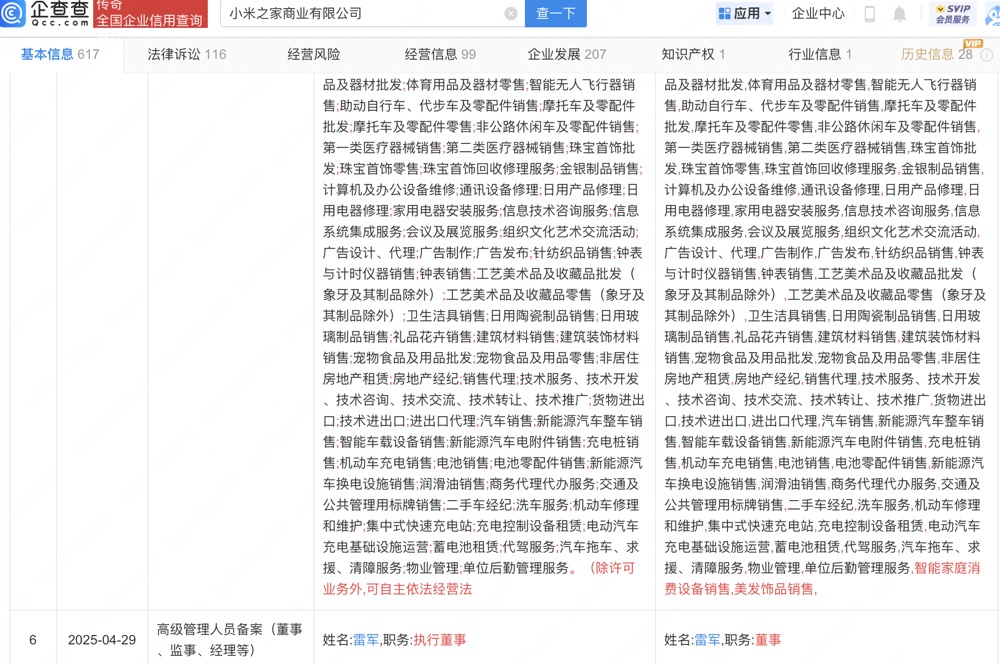Open the mobile phone app icon

point(869,13)
